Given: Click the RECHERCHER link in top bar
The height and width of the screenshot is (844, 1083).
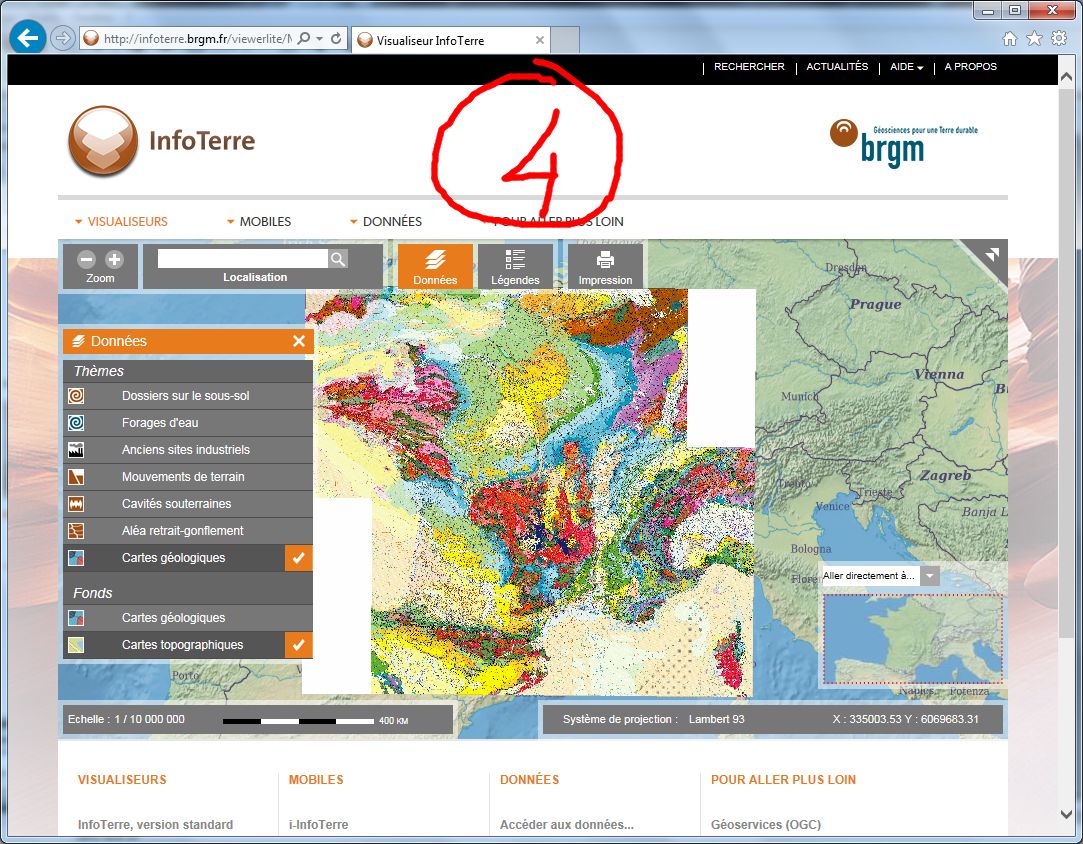Looking at the screenshot, I should [x=749, y=67].
